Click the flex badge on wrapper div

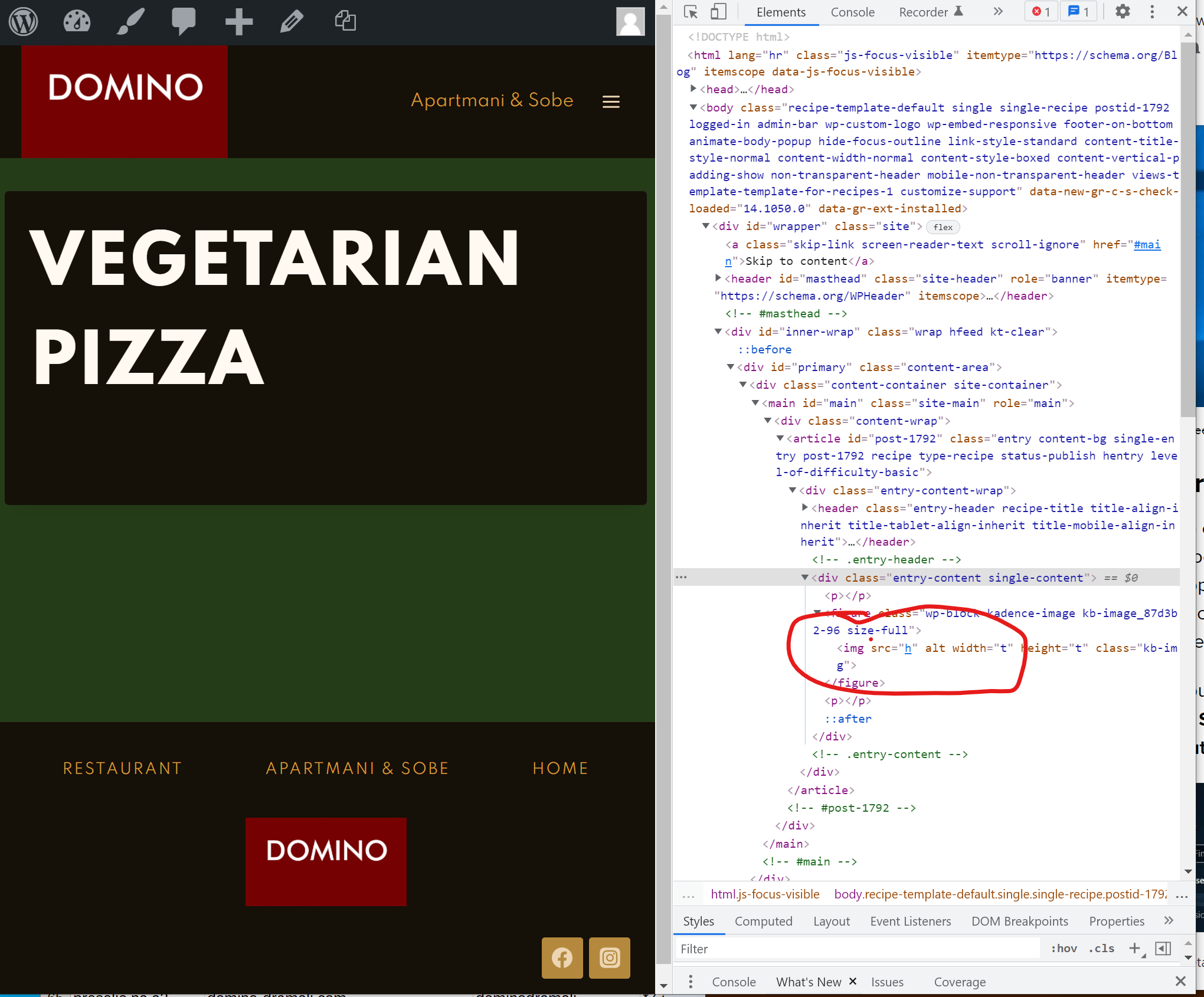click(x=943, y=227)
